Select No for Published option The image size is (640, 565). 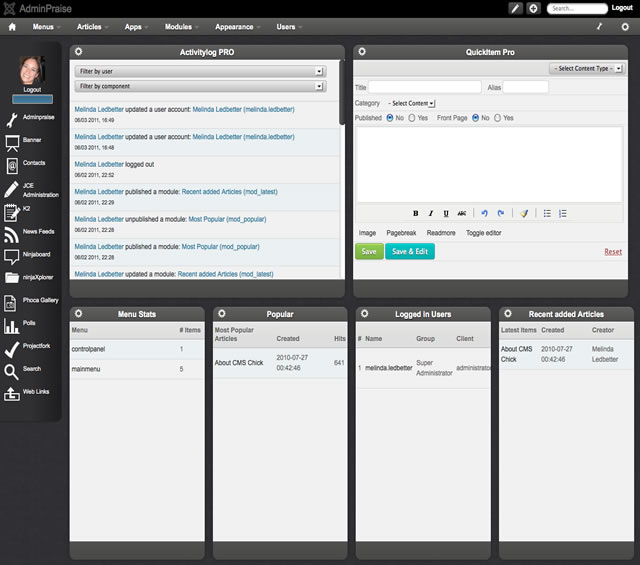click(x=389, y=117)
